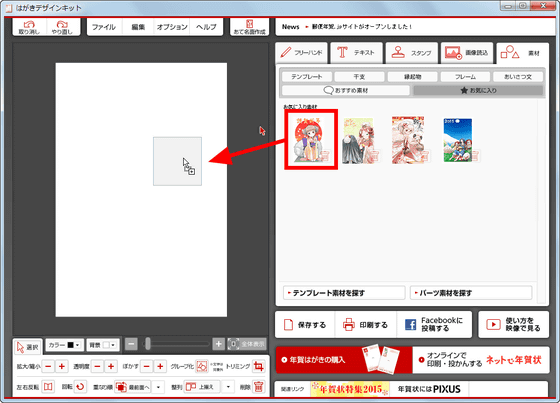Open the カラー color dropdown
The width and height of the screenshot is (560, 403).
[65, 345]
